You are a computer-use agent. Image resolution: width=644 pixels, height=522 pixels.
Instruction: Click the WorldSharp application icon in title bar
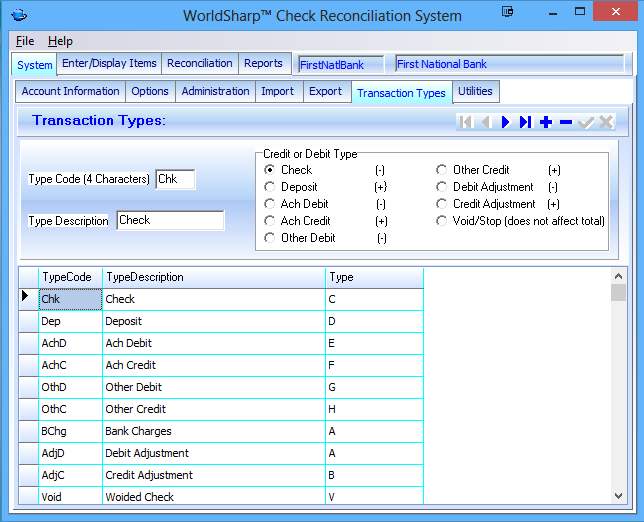[19, 16]
